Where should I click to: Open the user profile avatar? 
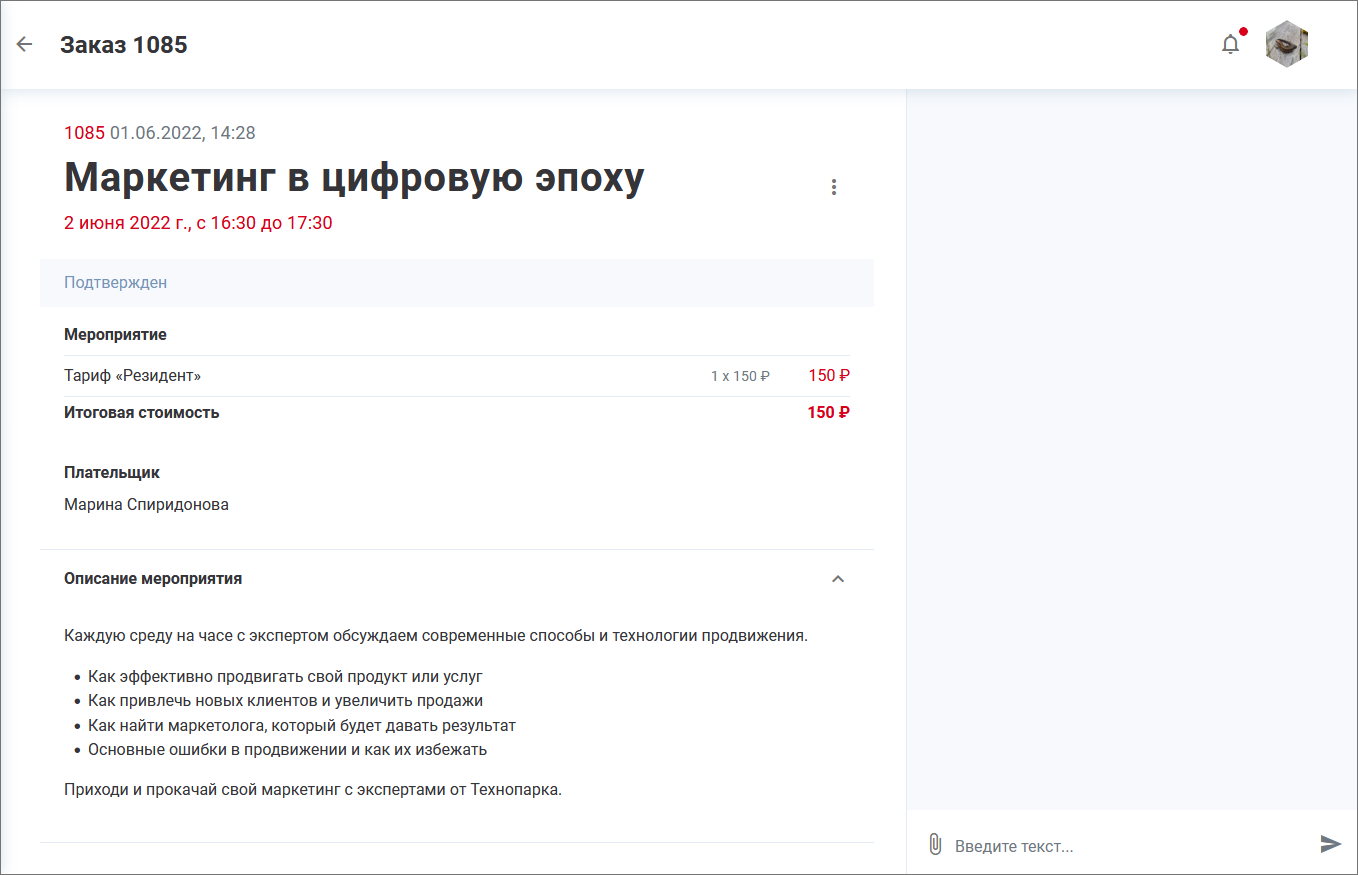pyautogui.click(x=1287, y=44)
